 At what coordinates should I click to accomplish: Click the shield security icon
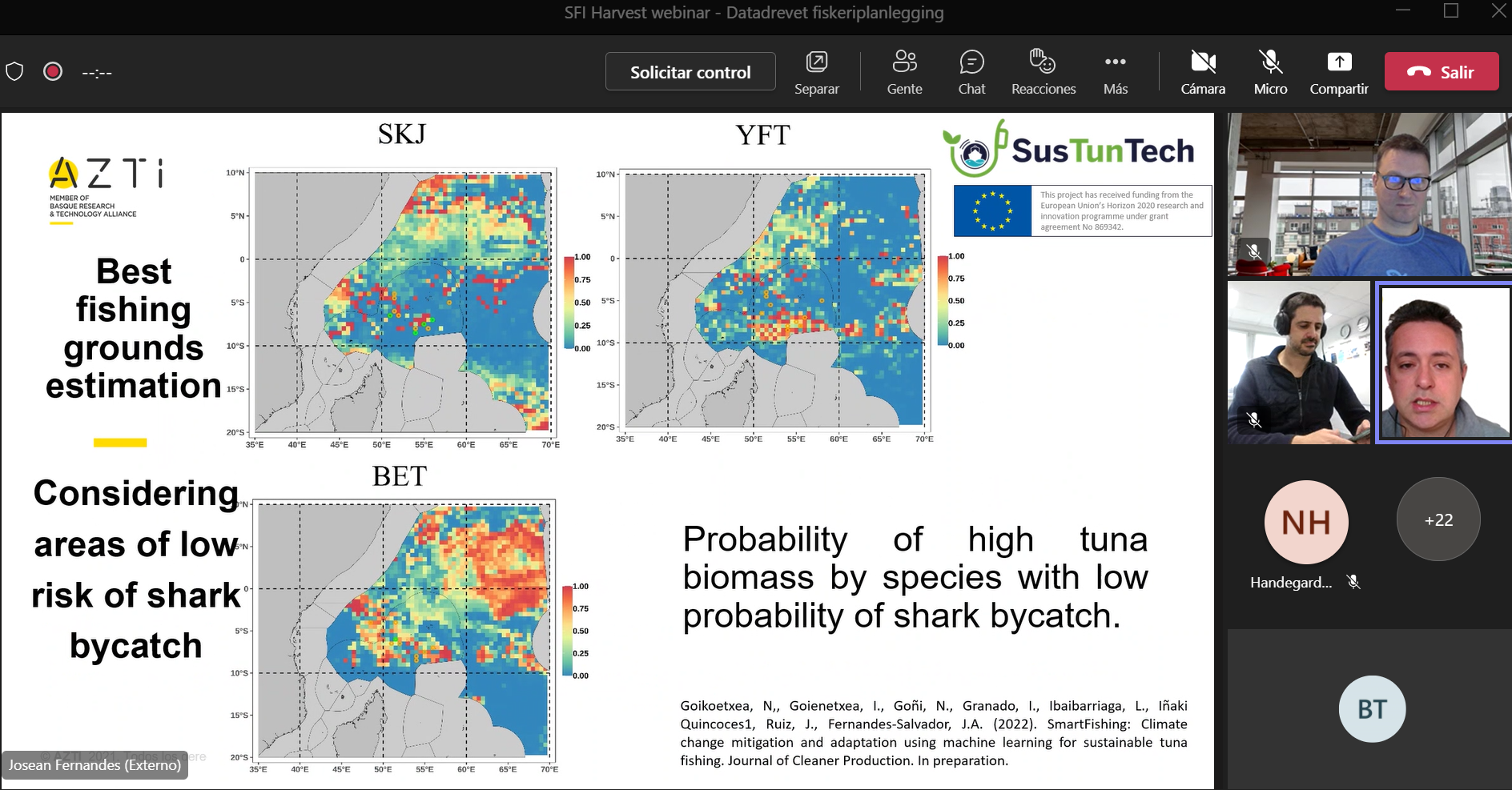[x=14, y=72]
